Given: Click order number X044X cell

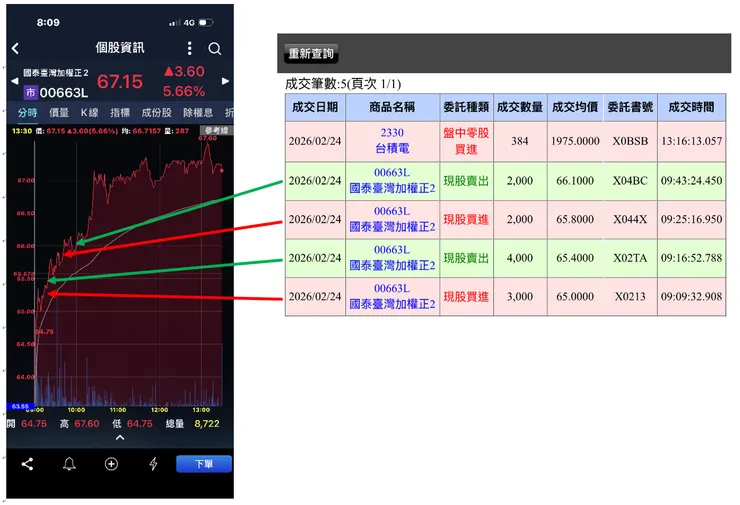Looking at the screenshot, I should pos(630,219).
